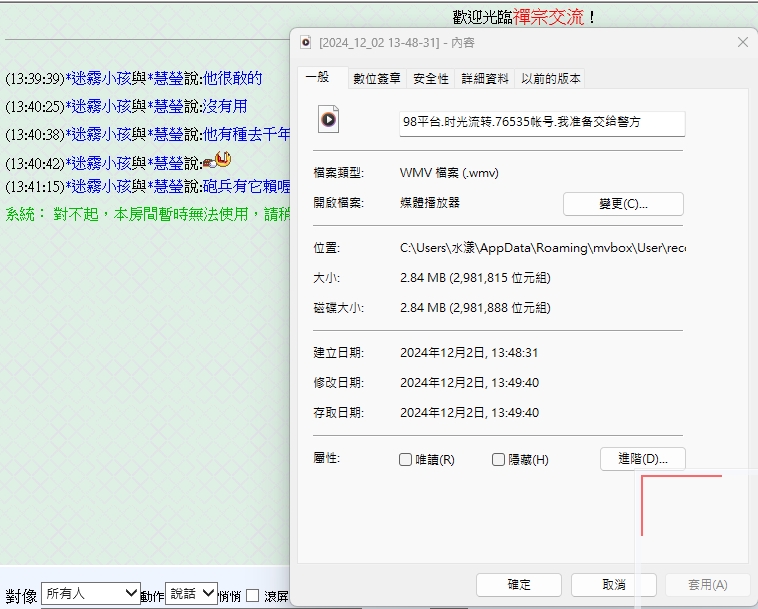Toggle the 悄悄 whisper checkbox in chat

pyautogui.click(x=252, y=595)
